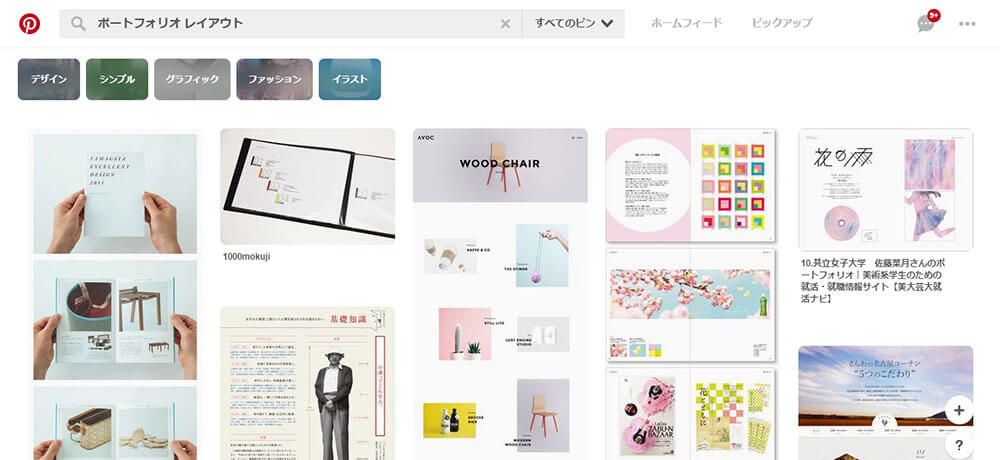
Task: Click the 共立女子大学 佐藤菜月さん pin description
Action: point(874,281)
